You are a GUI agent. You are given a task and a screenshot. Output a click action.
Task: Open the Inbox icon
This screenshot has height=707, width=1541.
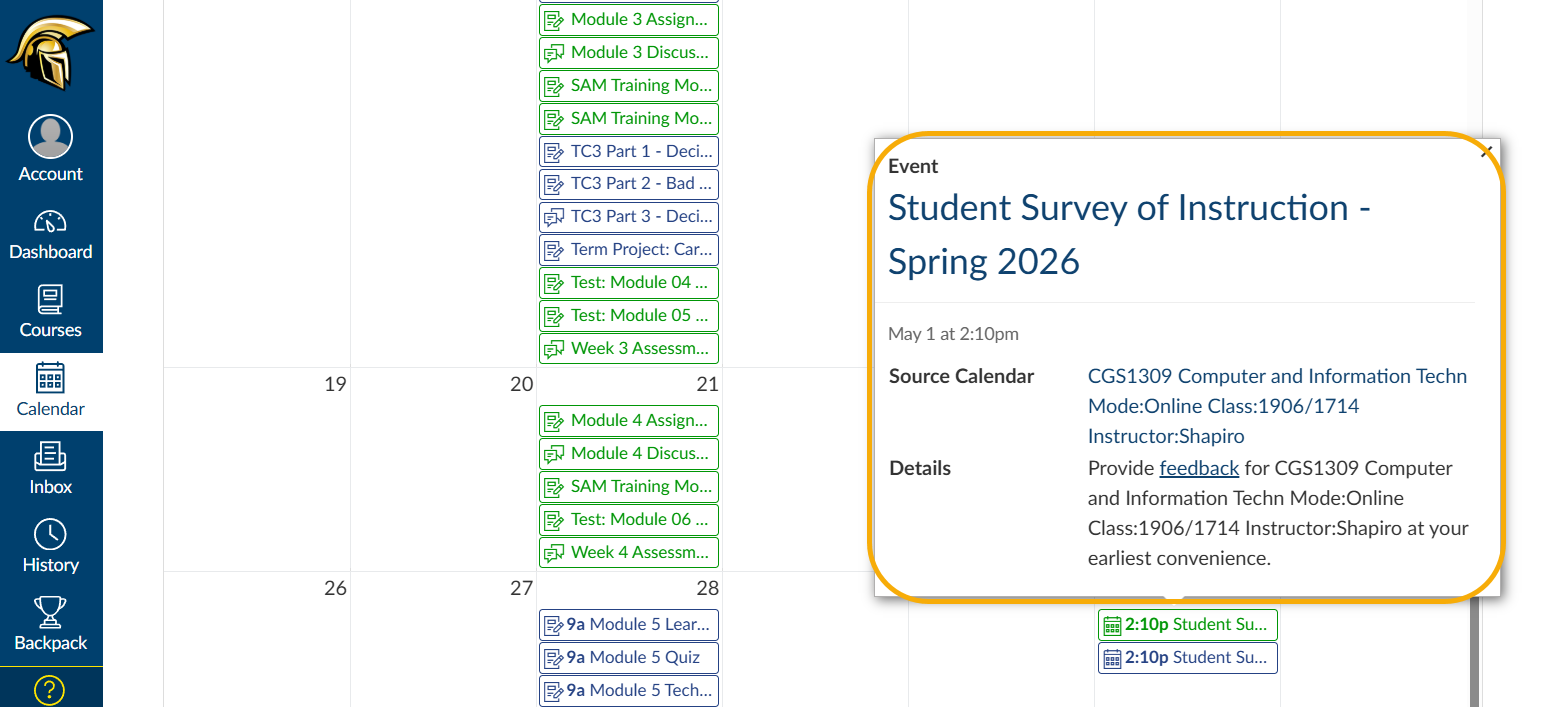(51, 468)
